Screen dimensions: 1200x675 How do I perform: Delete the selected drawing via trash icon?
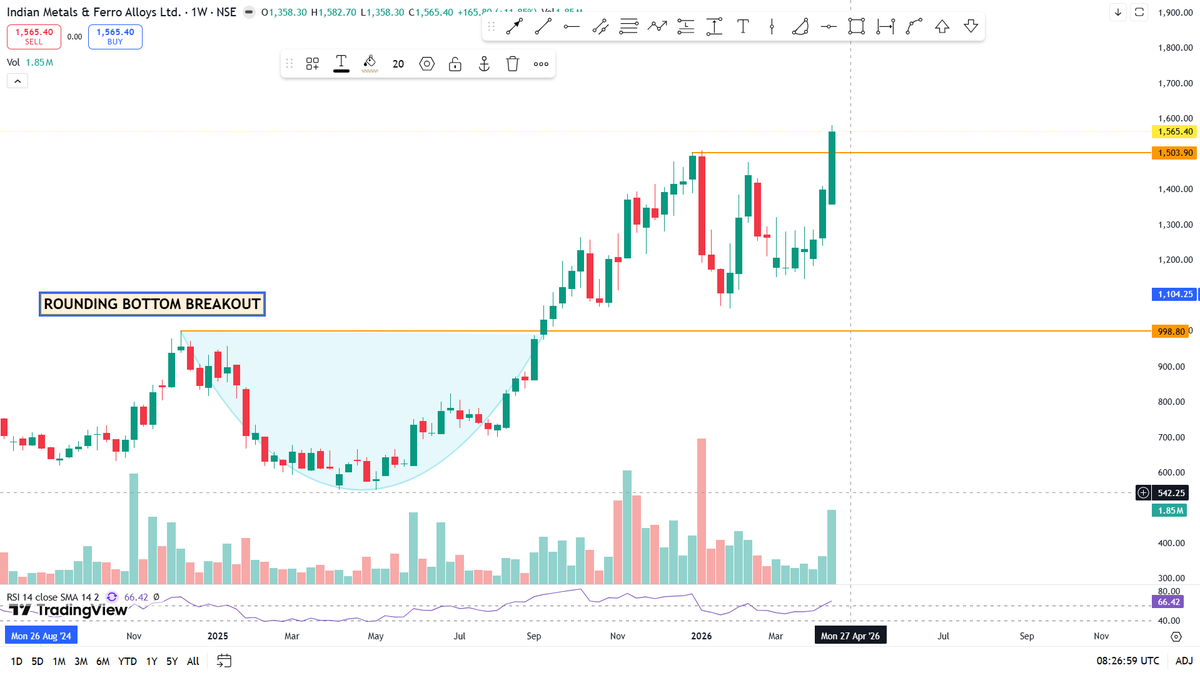point(512,63)
